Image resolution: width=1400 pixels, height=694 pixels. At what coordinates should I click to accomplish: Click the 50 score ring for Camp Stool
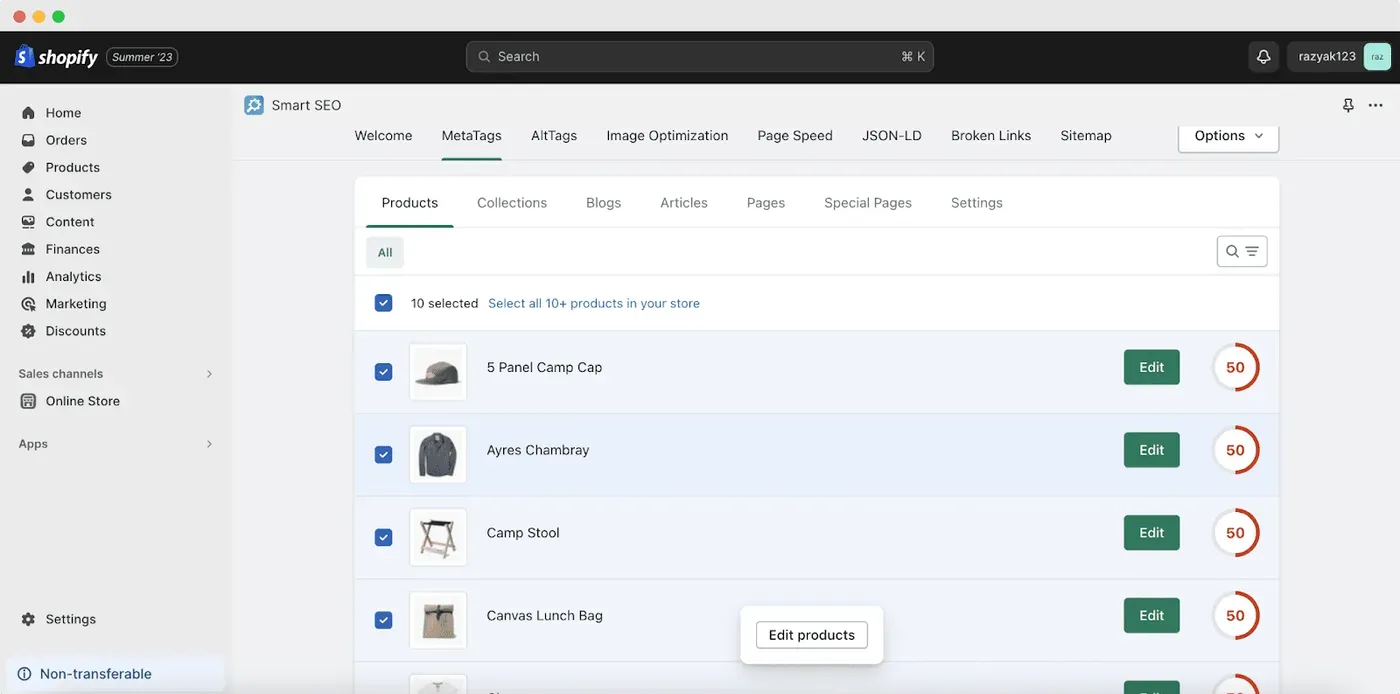pos(1236,533)
